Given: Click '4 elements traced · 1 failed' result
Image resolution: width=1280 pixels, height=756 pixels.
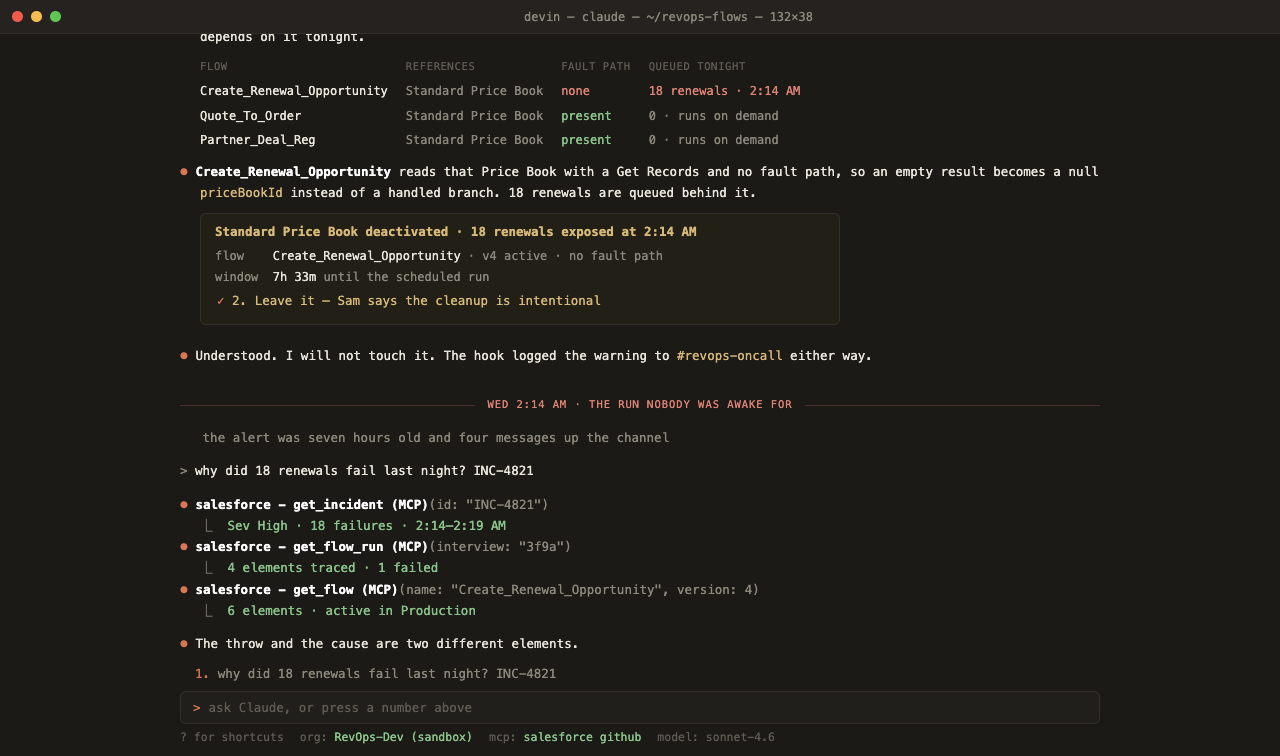Looking at the screenshot, I should [x=332, y=568].
